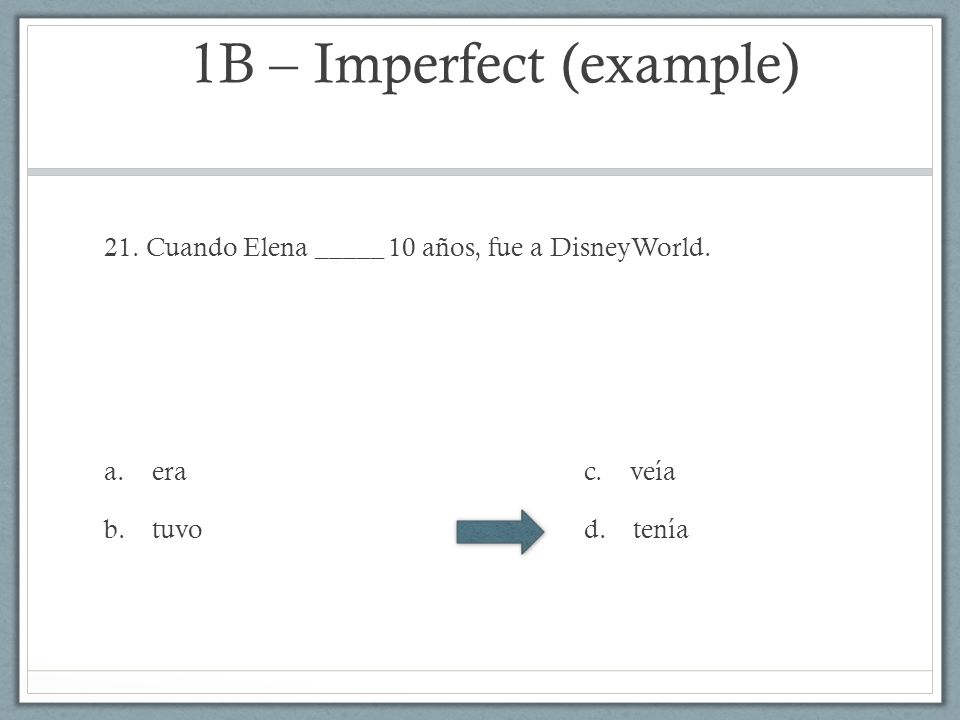Select answer option era
The image size is (960, 720).
coord(169,472)
